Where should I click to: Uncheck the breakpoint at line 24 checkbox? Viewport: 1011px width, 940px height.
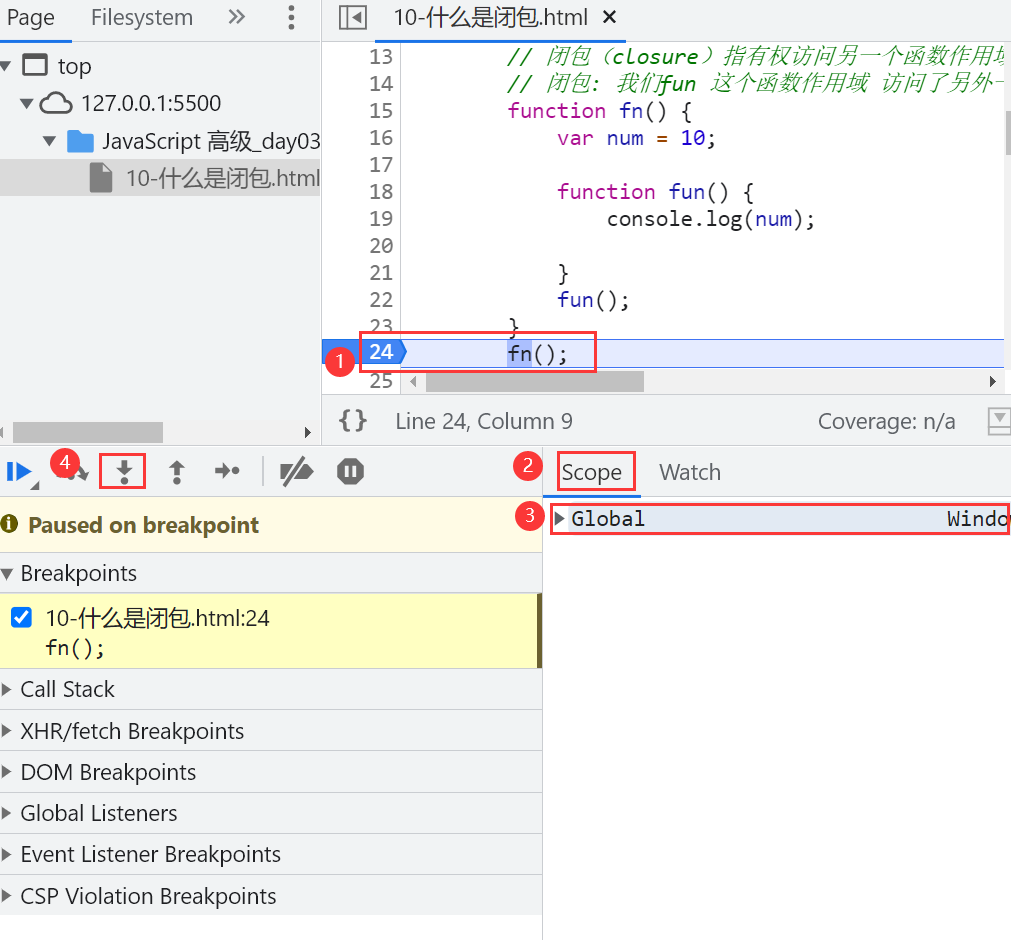pos(21,618)
